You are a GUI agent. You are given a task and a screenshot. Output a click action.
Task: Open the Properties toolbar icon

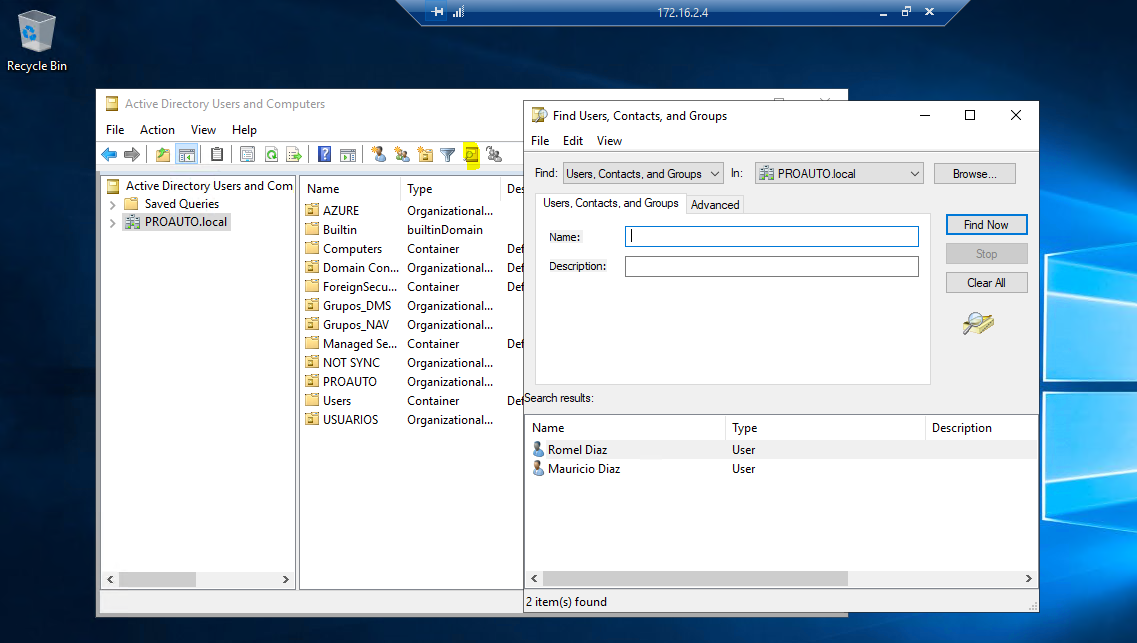click(247, 154)
